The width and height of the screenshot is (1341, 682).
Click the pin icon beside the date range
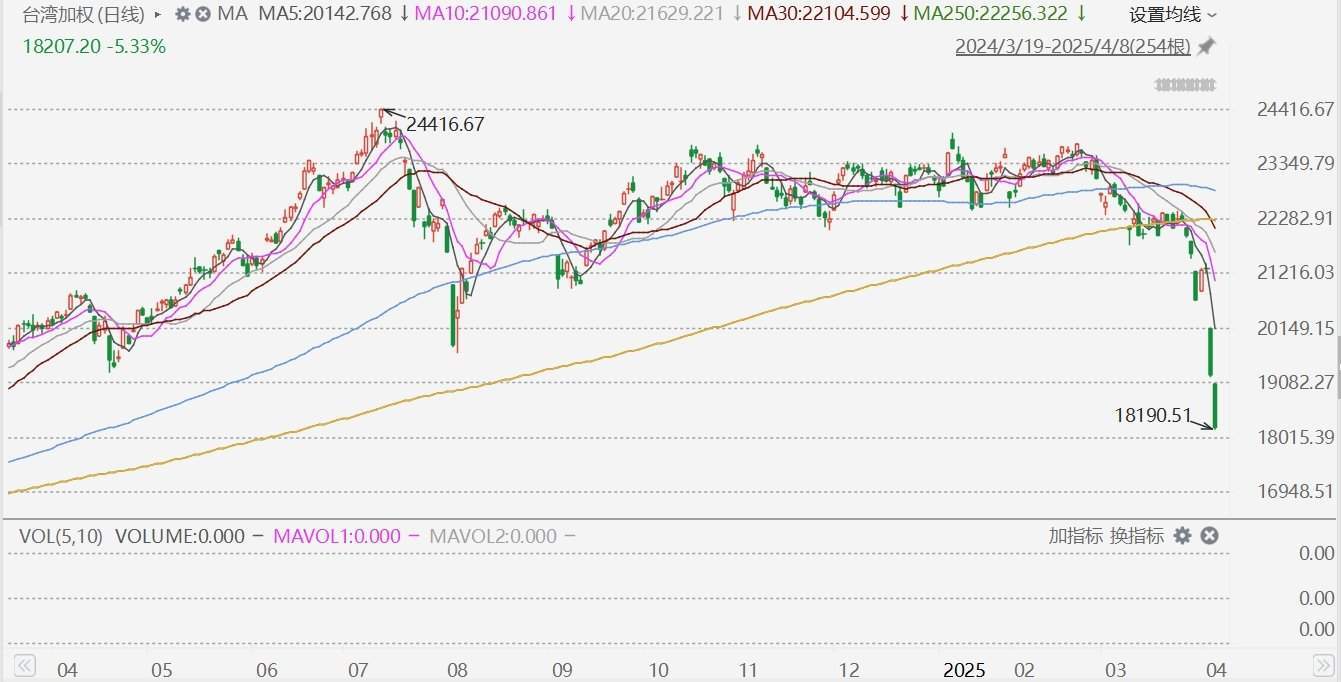(x=1206, y=46)
